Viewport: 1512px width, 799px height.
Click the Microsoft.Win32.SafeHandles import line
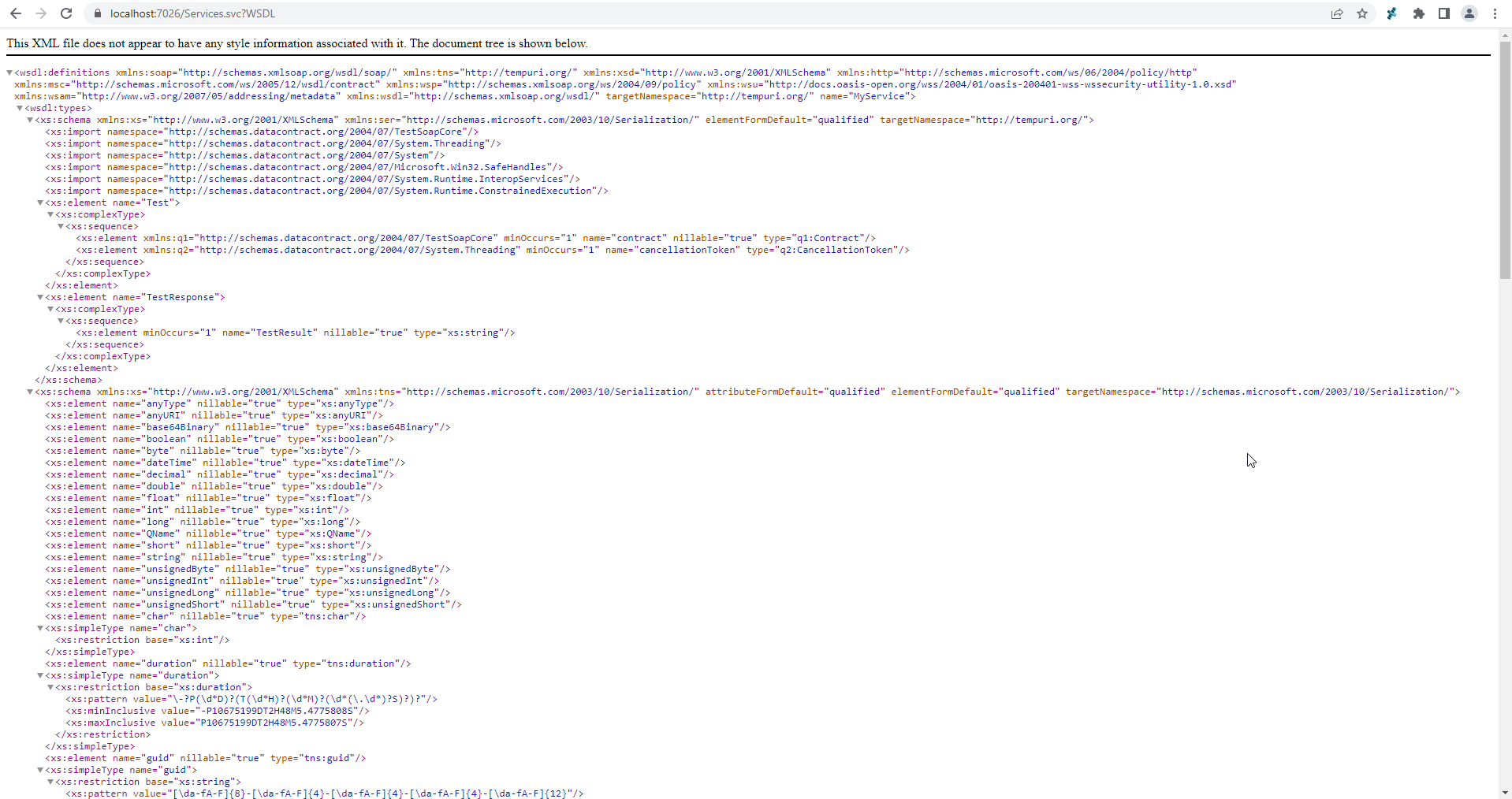pyautogui.click(x=304, y=167)
